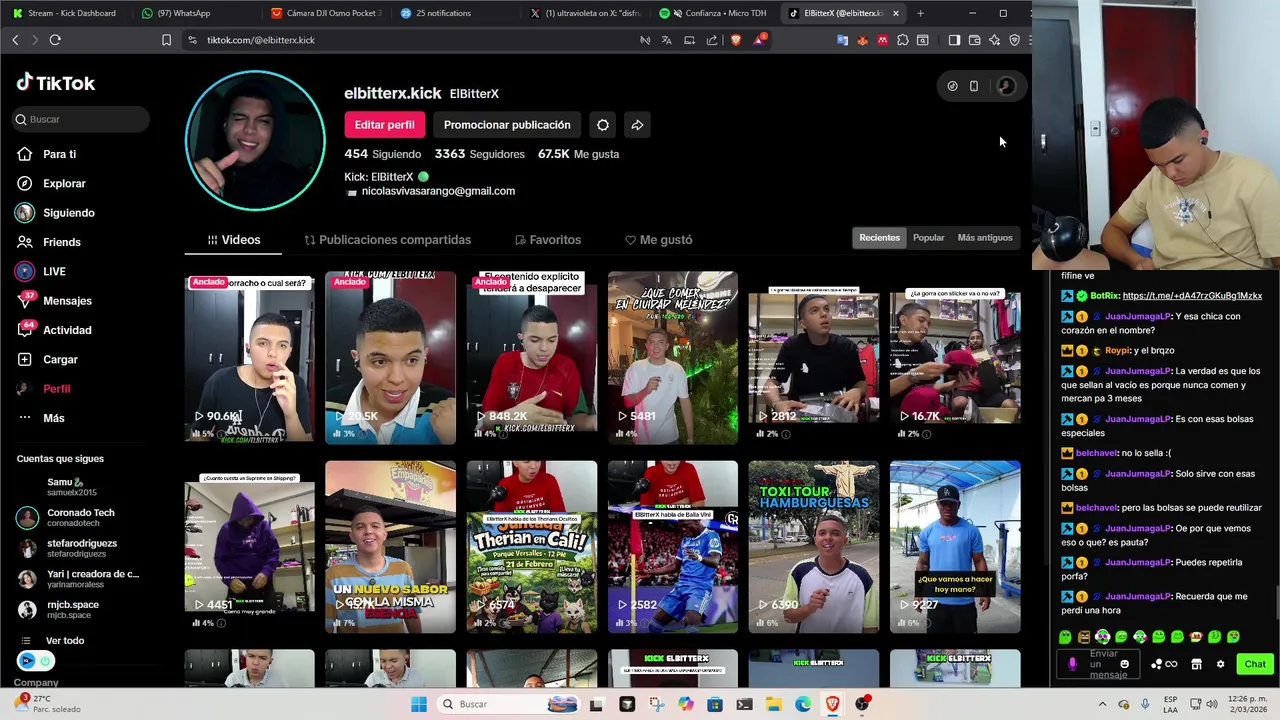This screenshot has width=1280, height=720.
Task: Open Coronado Tech followed account
Action: coord(80,517)
